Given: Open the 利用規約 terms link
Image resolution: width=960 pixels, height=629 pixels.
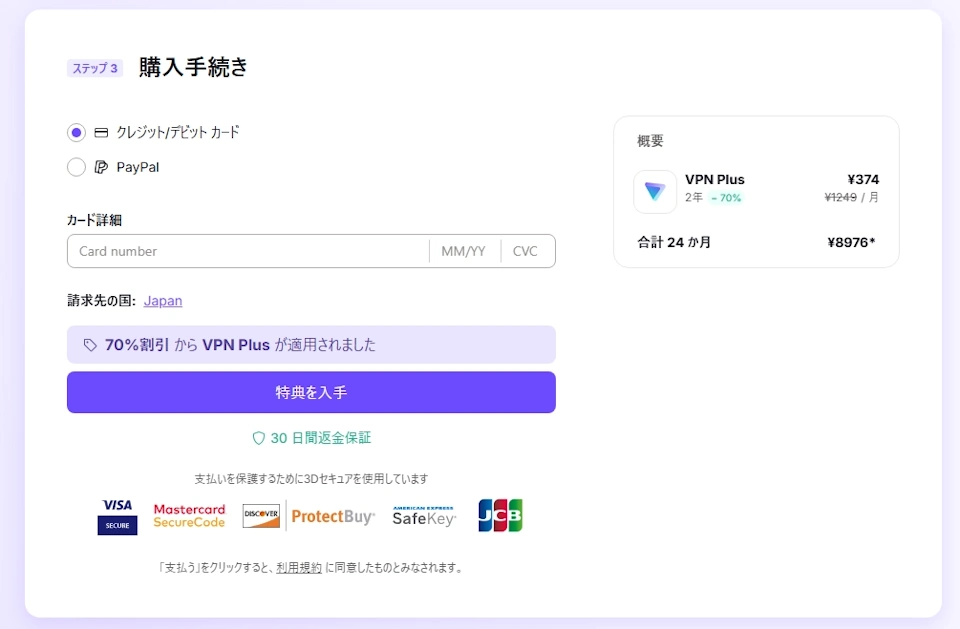Looking at the screenshot, I should [x=298, y=567].
